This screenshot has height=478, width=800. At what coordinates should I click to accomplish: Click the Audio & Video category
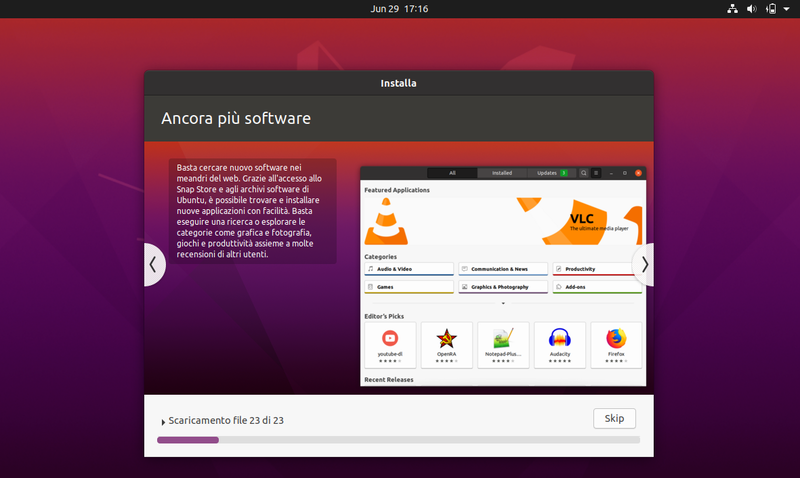pyautogui.click(x=408, y=269)
